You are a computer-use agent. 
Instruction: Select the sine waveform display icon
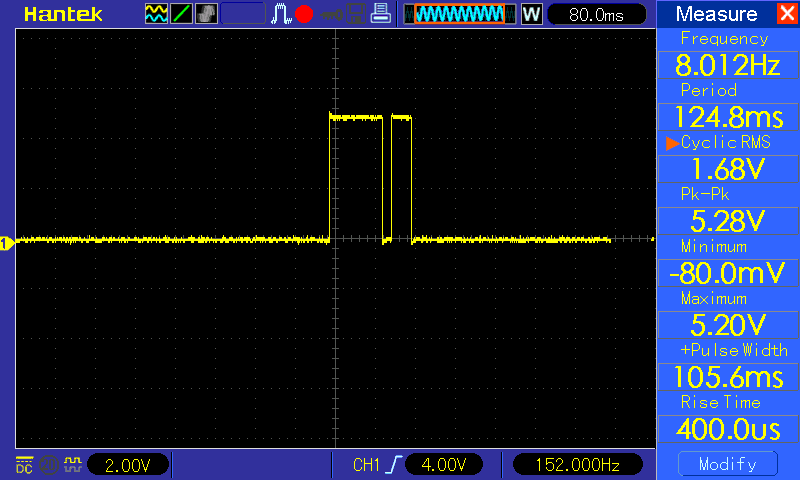(x=156, y=14)
